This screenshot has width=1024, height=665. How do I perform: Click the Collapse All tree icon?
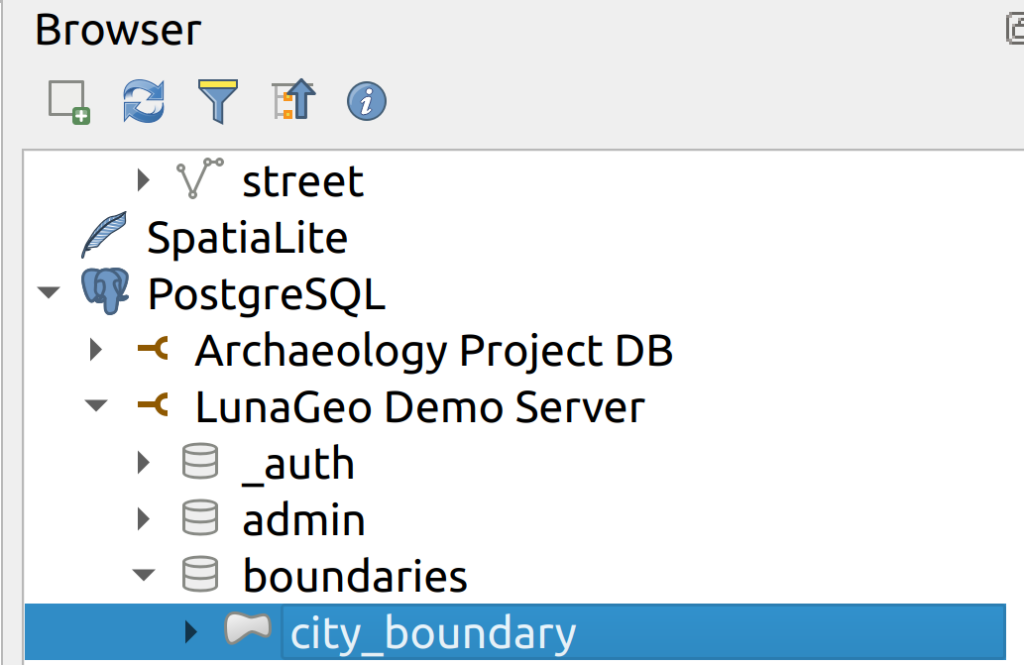[x=293, y=101]
